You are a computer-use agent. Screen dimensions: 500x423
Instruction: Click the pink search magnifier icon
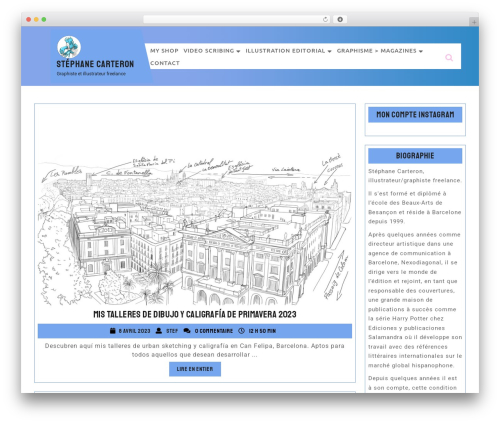click(449, 58)
